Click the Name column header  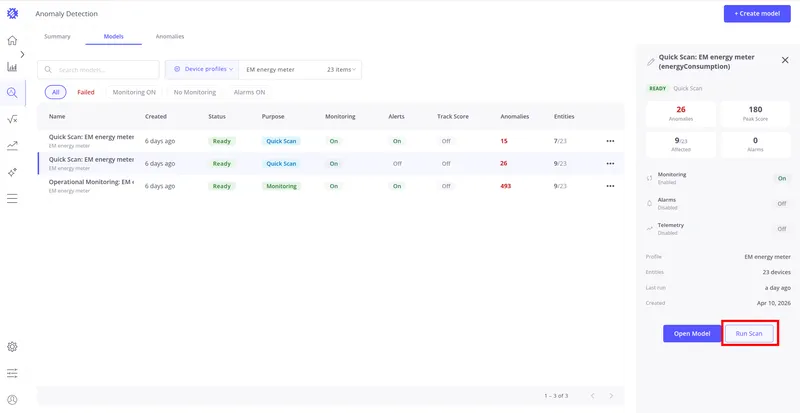coord(57,116)
